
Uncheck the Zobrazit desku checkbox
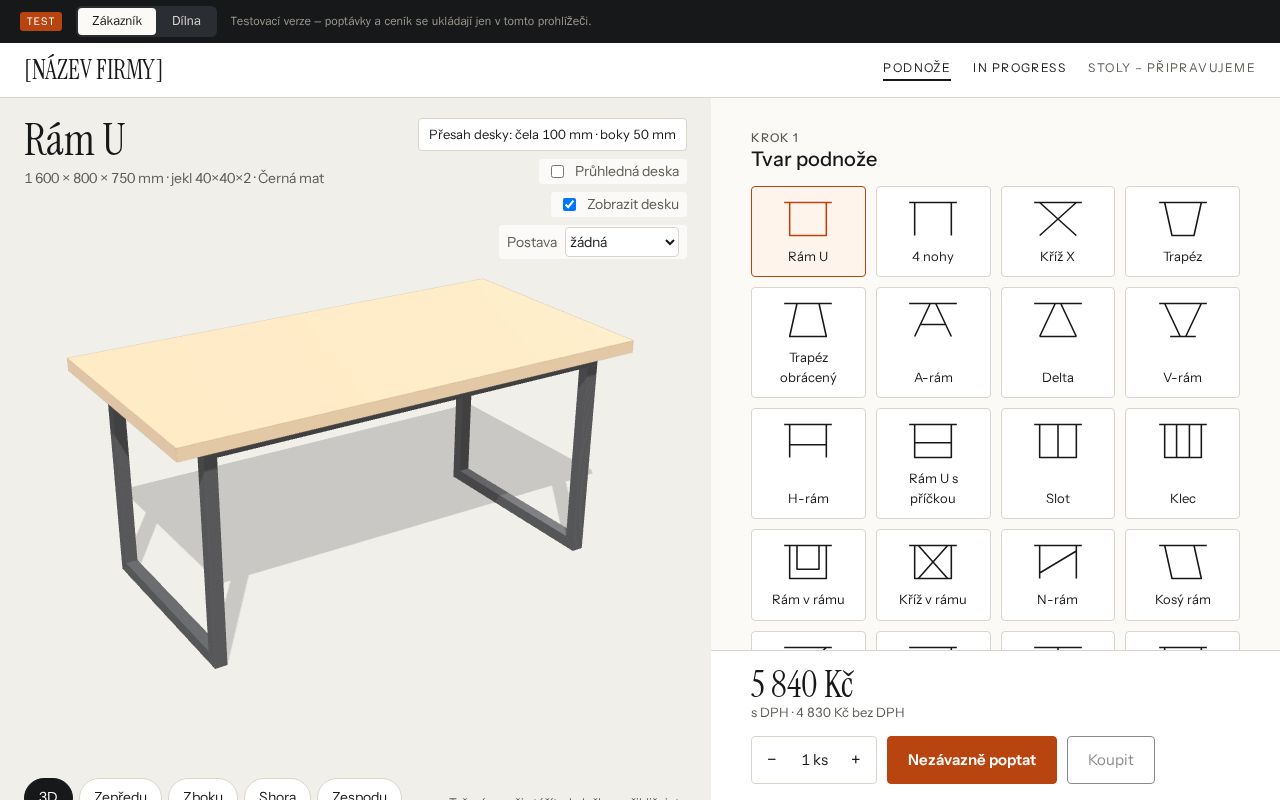[x=569, y=204]
